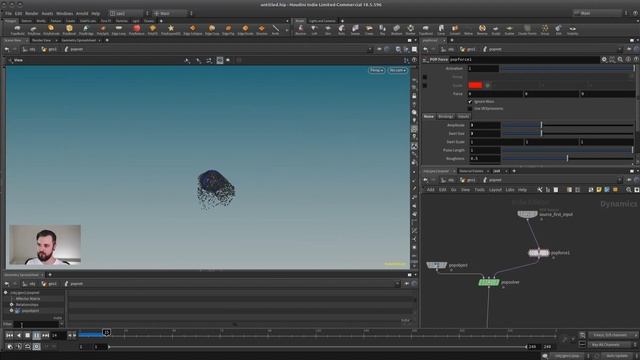Select the Knife shelf tool
This screenshot has width=640, height=360.
[x=276, y=29]
